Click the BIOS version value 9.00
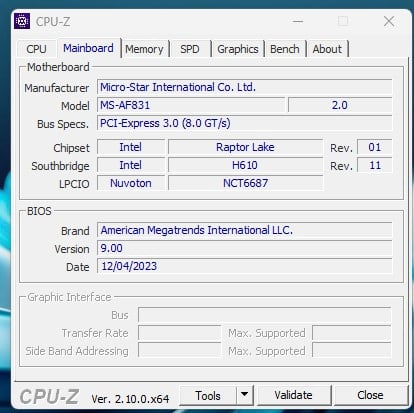Screen dimensions: 414x413 (x=245, y=248)
